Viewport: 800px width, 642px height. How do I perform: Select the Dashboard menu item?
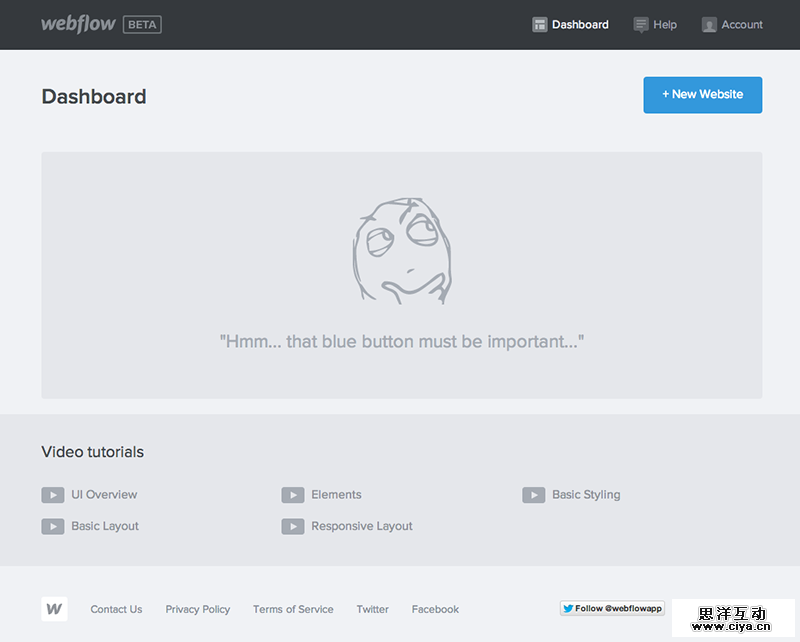pyautogui.click(x=578, y=24)
